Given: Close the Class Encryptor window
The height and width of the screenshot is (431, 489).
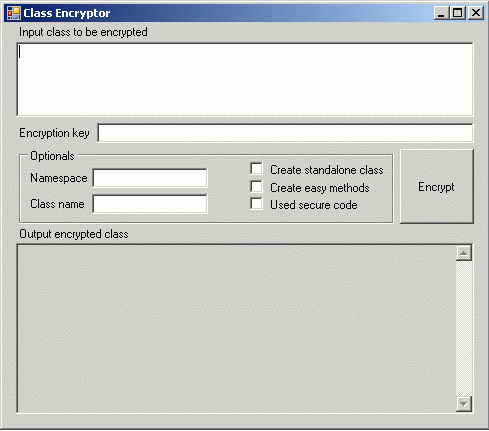Looking at the screenshot, I should [476, 13].
